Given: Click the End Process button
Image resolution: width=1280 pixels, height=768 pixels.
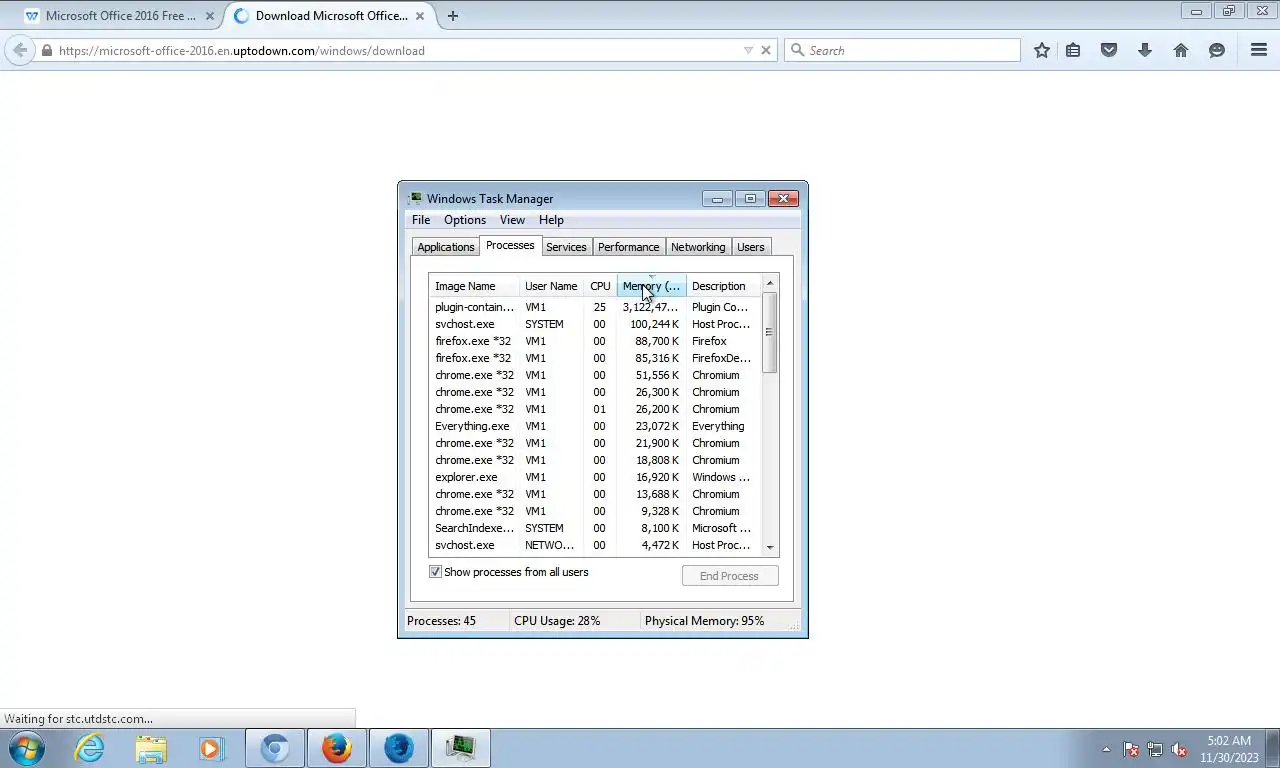Looking at the screenshot, I should pos(730,576).
